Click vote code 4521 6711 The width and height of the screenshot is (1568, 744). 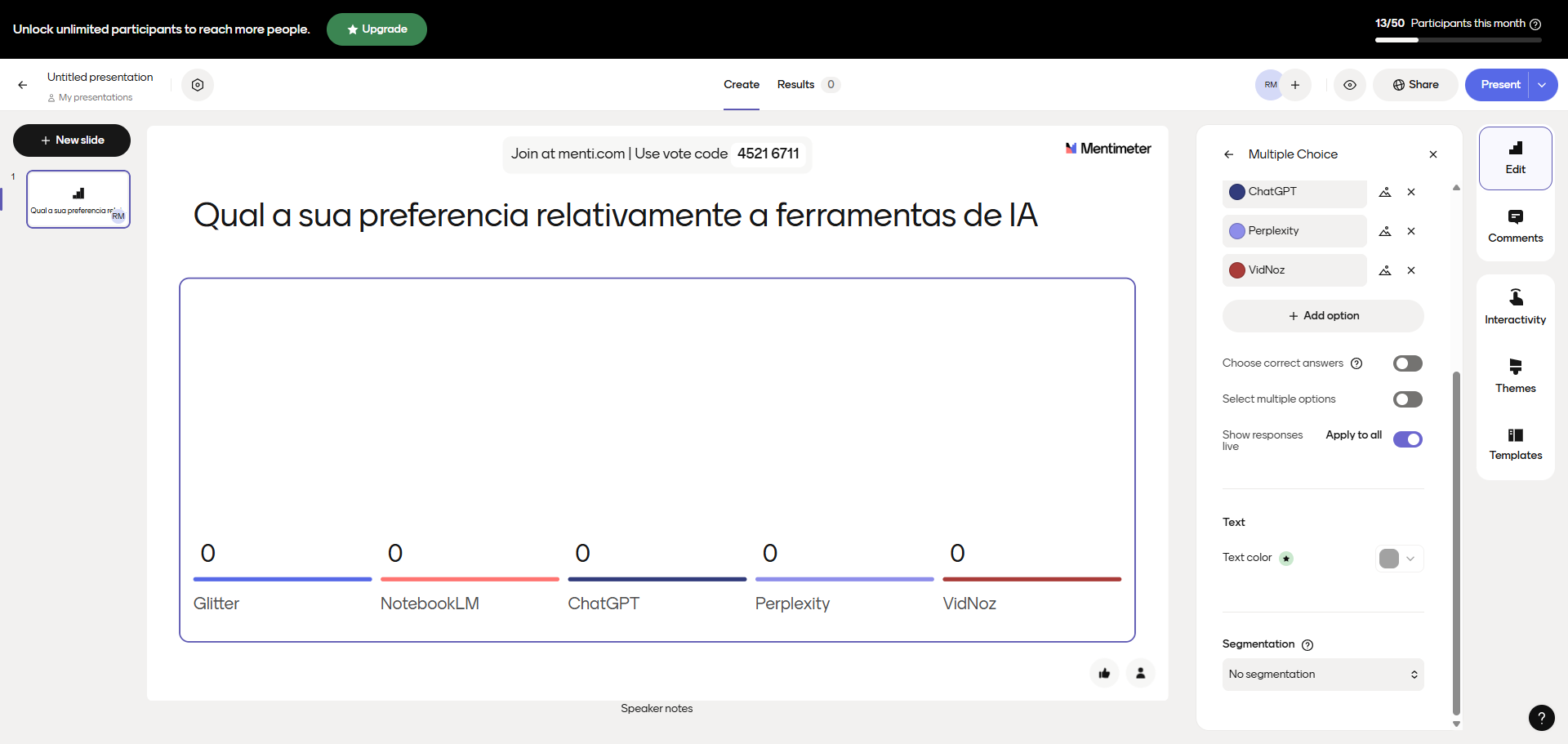768,154
